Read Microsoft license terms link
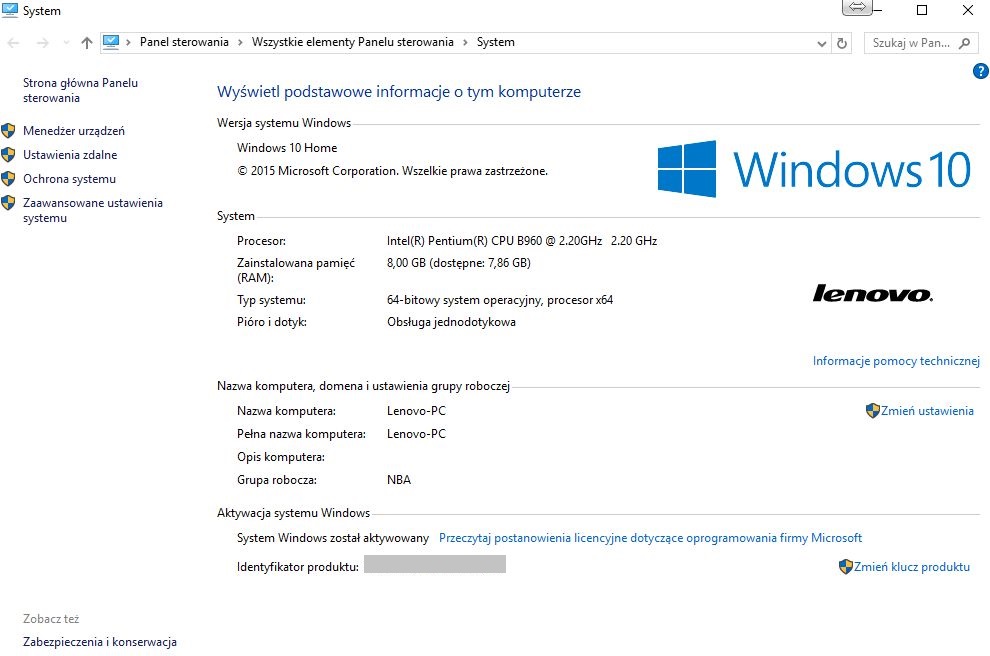 coord(650,538)
